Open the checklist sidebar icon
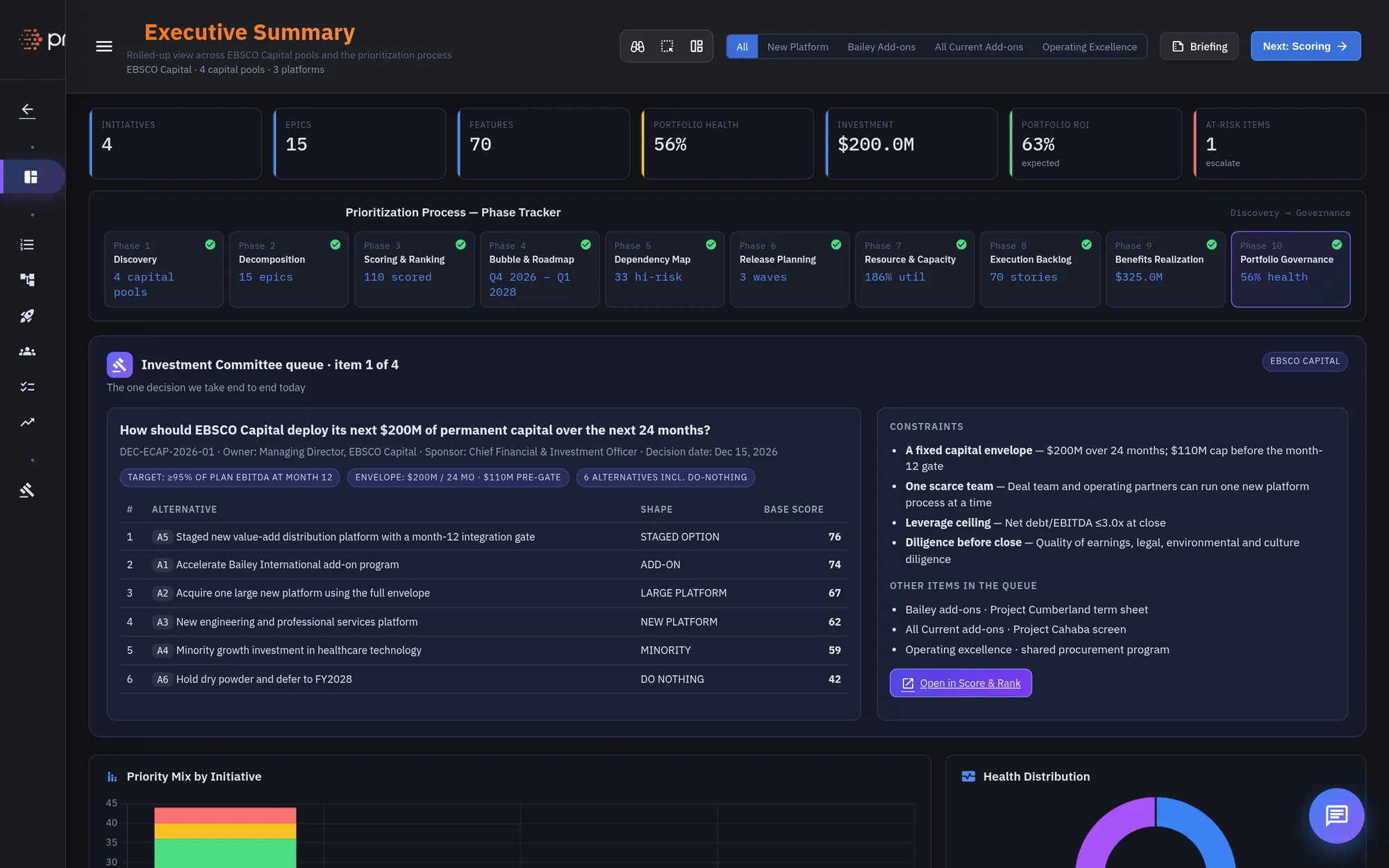Screen dimensions: 1389x868 pyautogui.click(x=27, y=387)
